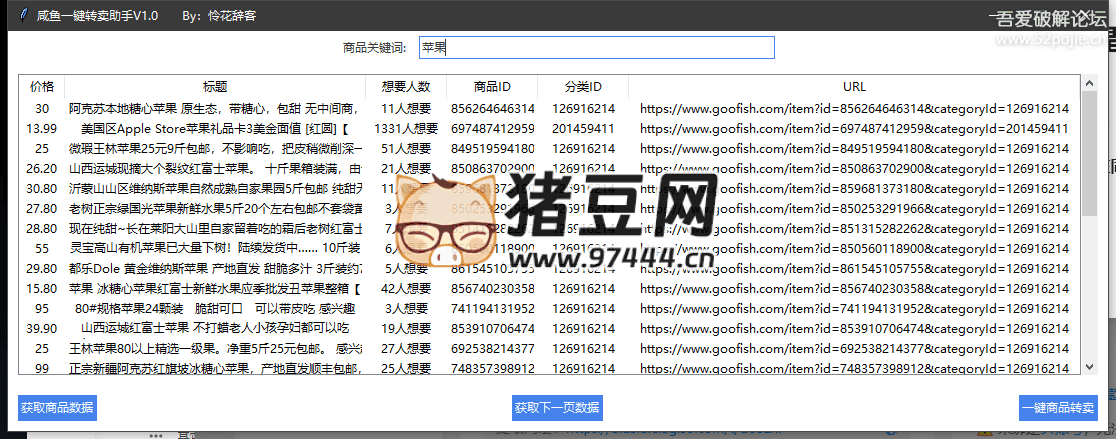
Task: Click the price cell 99
Action: (41, 368)
